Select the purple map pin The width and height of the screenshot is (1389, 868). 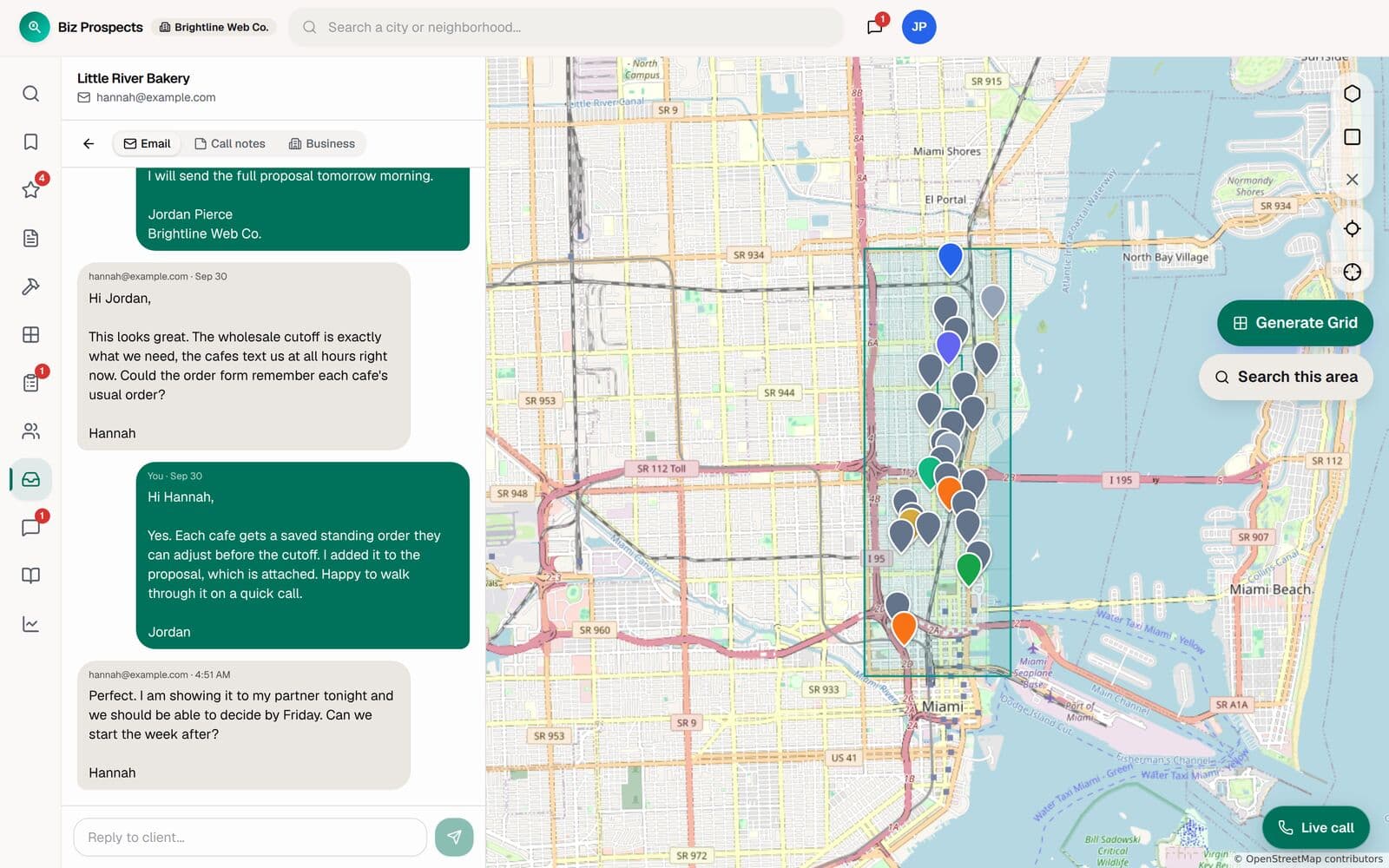coord(949,348)
